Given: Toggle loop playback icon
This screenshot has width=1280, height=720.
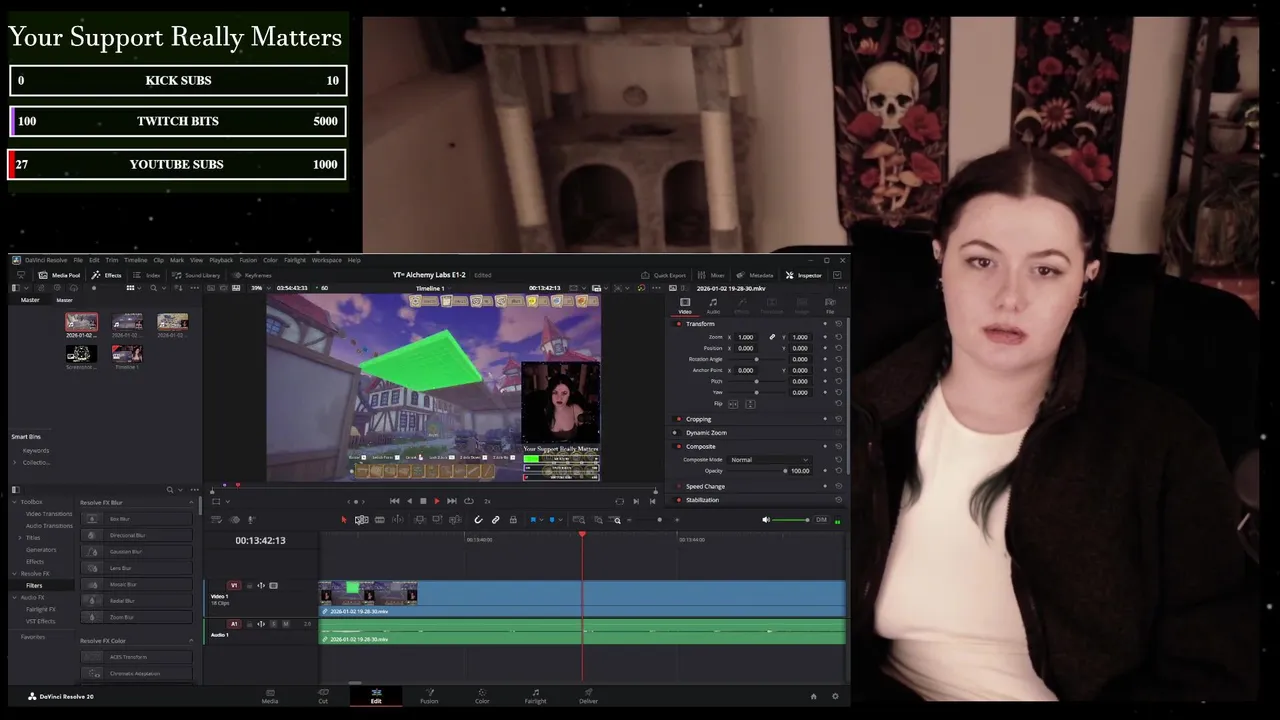Looking at the screenshot, I should coord(468,501).
